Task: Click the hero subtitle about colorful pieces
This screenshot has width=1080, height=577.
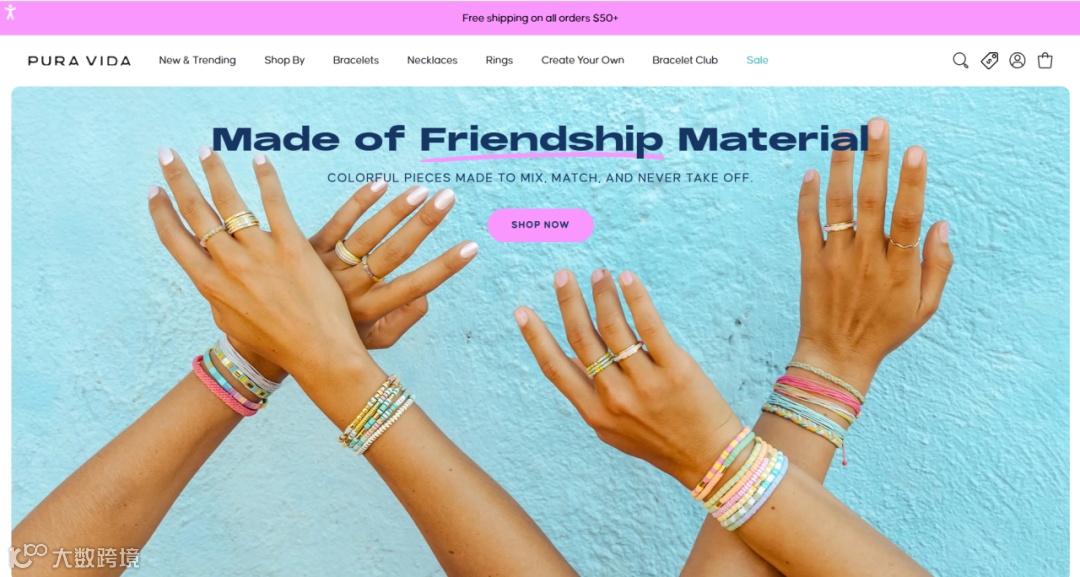Action: [x=540, y=178]
